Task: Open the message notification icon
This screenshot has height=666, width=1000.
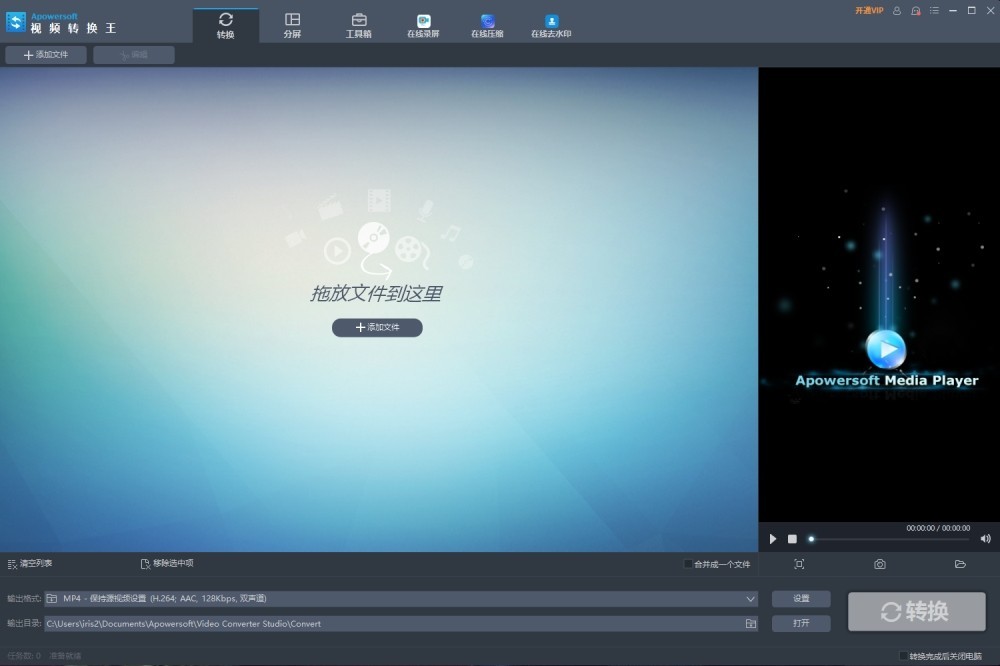Action: coord(915,11)
